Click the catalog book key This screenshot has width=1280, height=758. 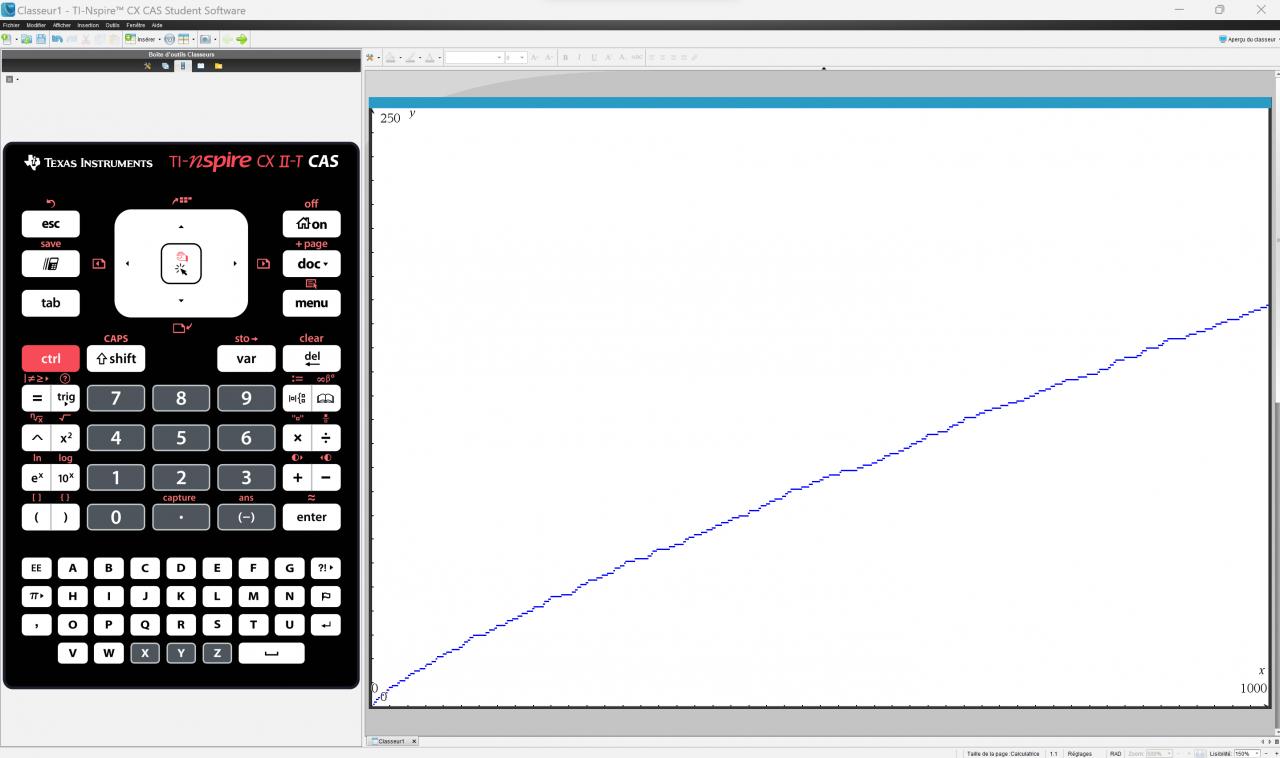[326, 398]
